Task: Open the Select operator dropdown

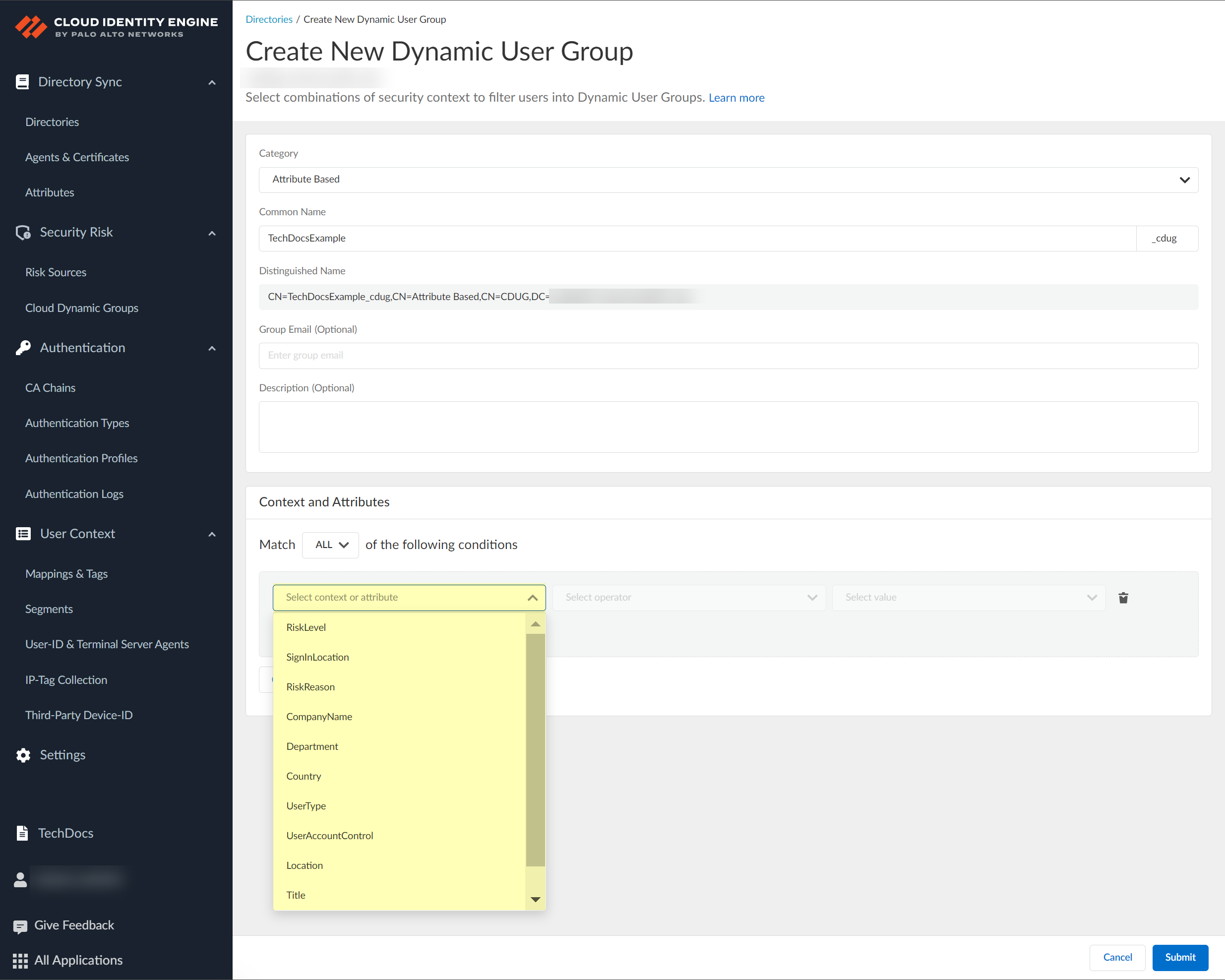Action: (x=689, y=597)
